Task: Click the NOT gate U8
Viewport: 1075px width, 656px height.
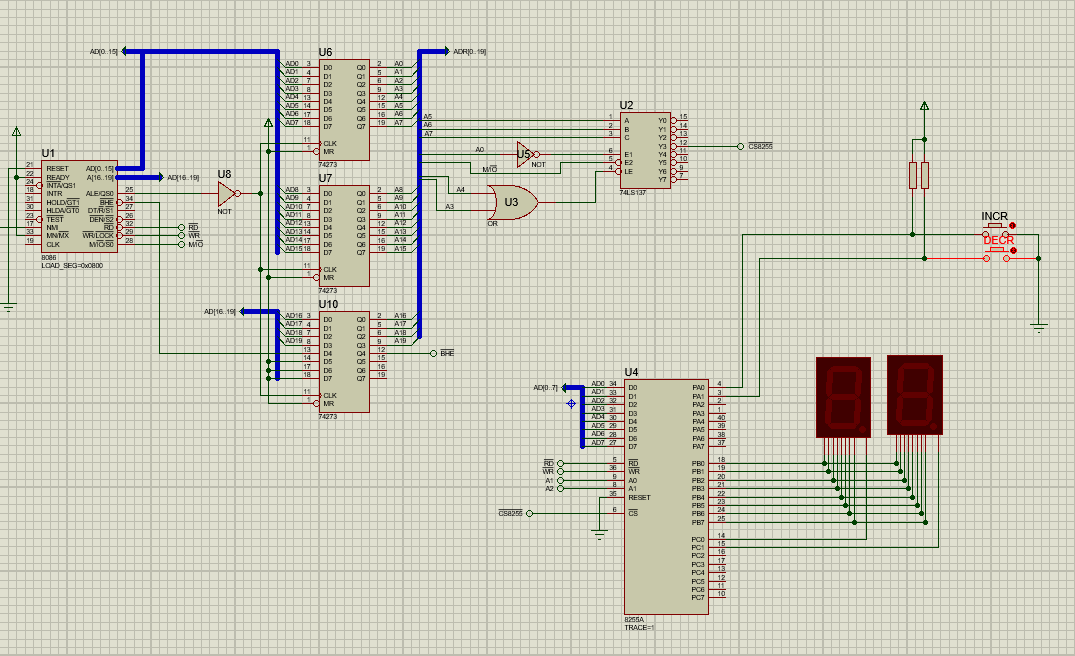Action: point(224,192)
